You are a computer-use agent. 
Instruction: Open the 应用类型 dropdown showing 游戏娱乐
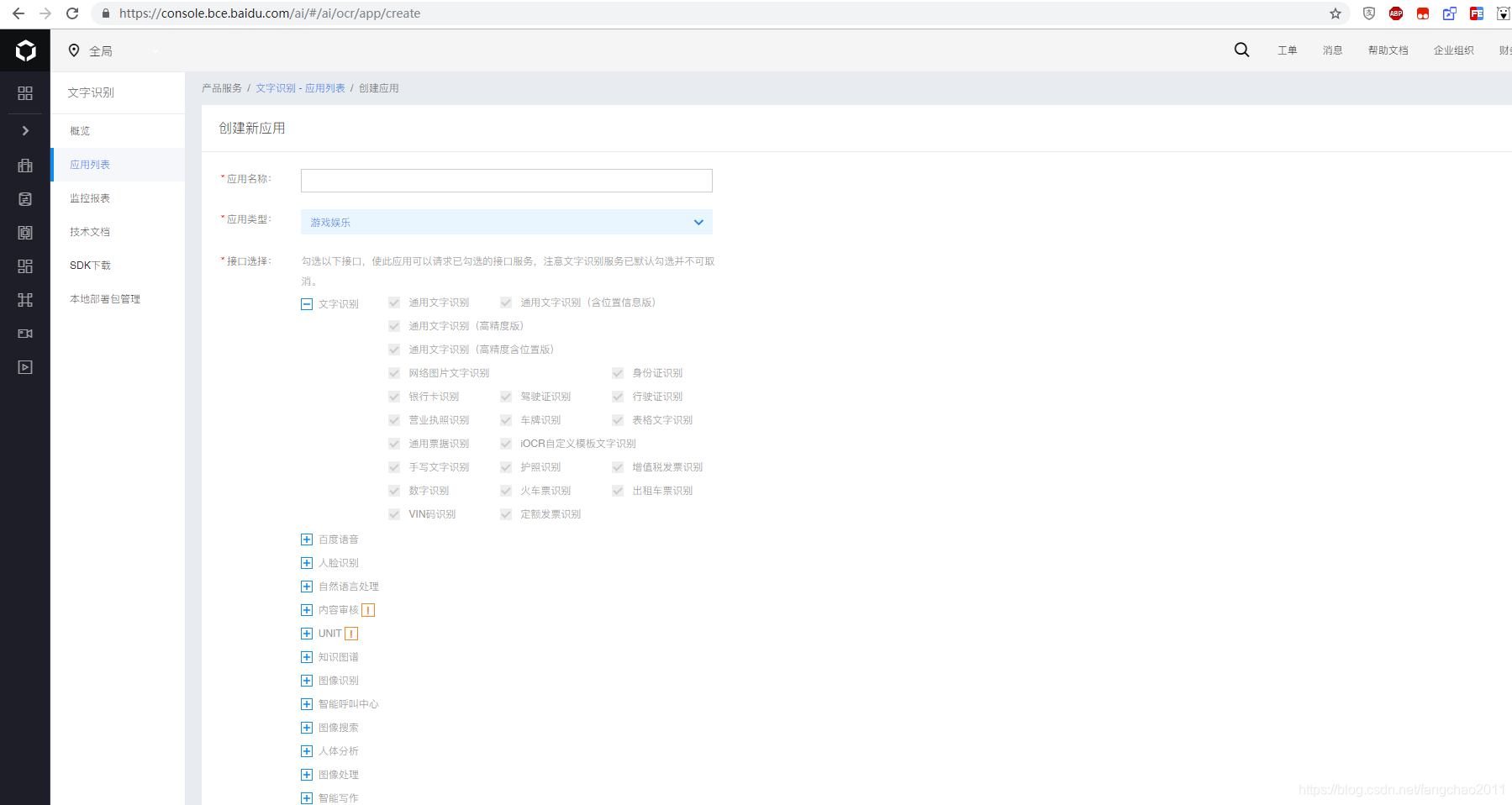click(507, 222)
